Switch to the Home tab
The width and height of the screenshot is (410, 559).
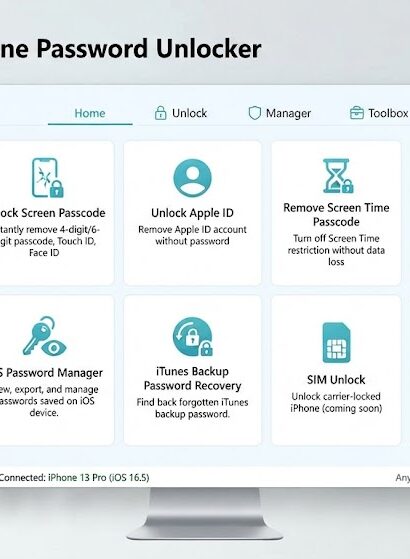click(90, 113)
